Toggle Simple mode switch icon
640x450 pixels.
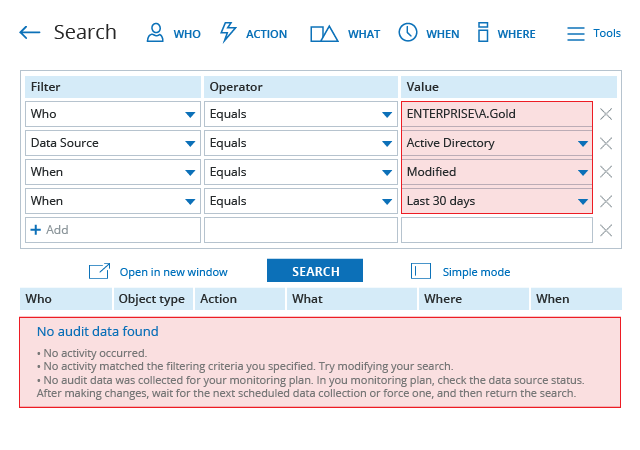point(421,271)
